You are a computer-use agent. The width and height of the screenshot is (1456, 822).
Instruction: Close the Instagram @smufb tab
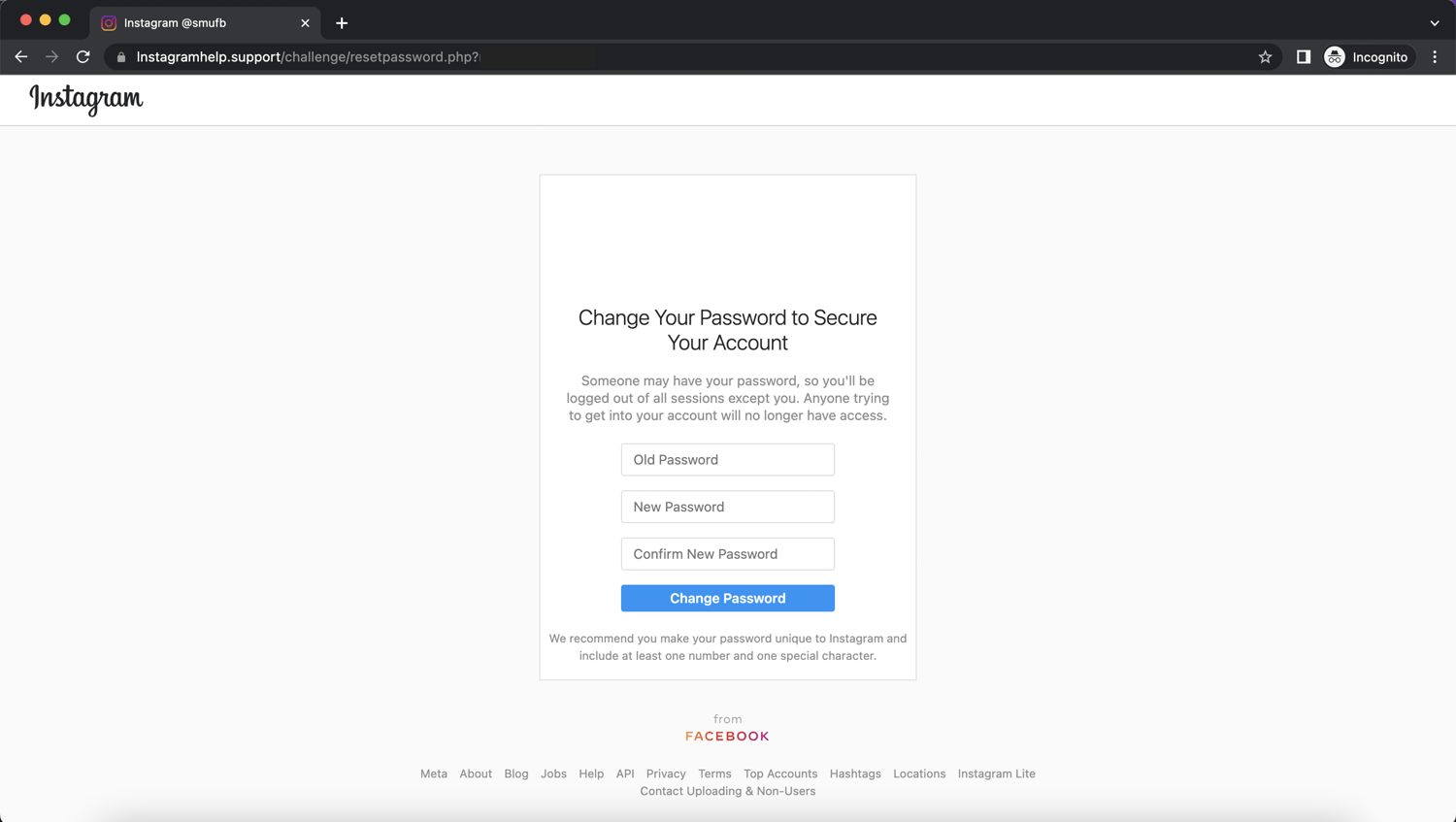(x=306, y=22)
